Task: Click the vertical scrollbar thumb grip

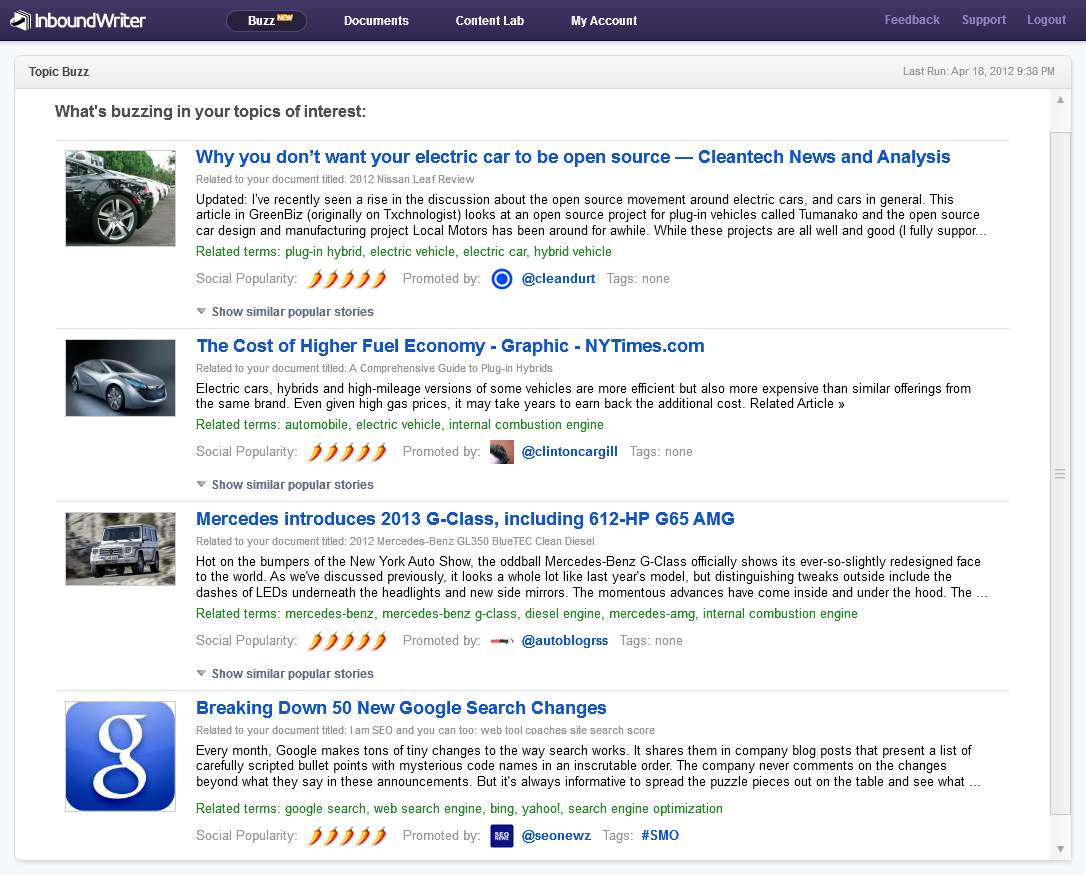Action: 1060,474
